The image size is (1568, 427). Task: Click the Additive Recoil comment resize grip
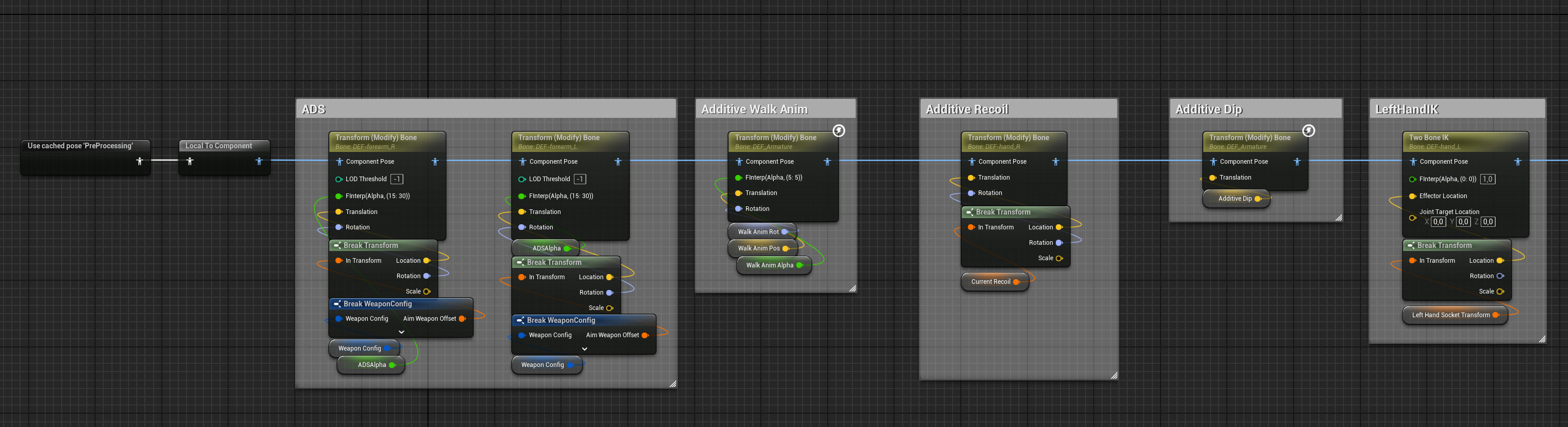pyautogui.click(x=1114, y=375)
